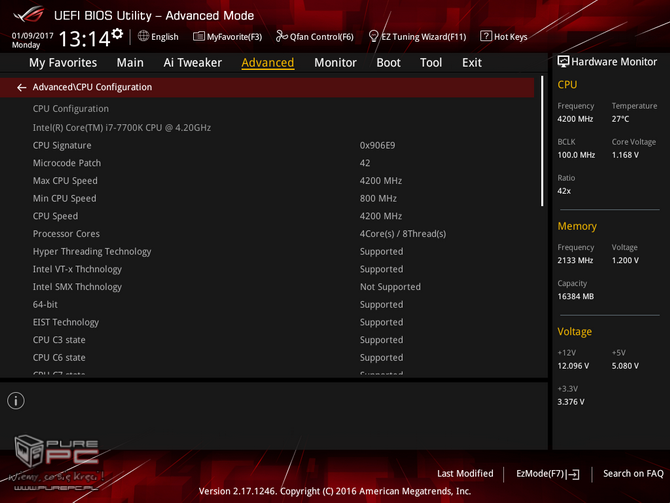Click the globe language icon
670x503 pixels.
143,36
